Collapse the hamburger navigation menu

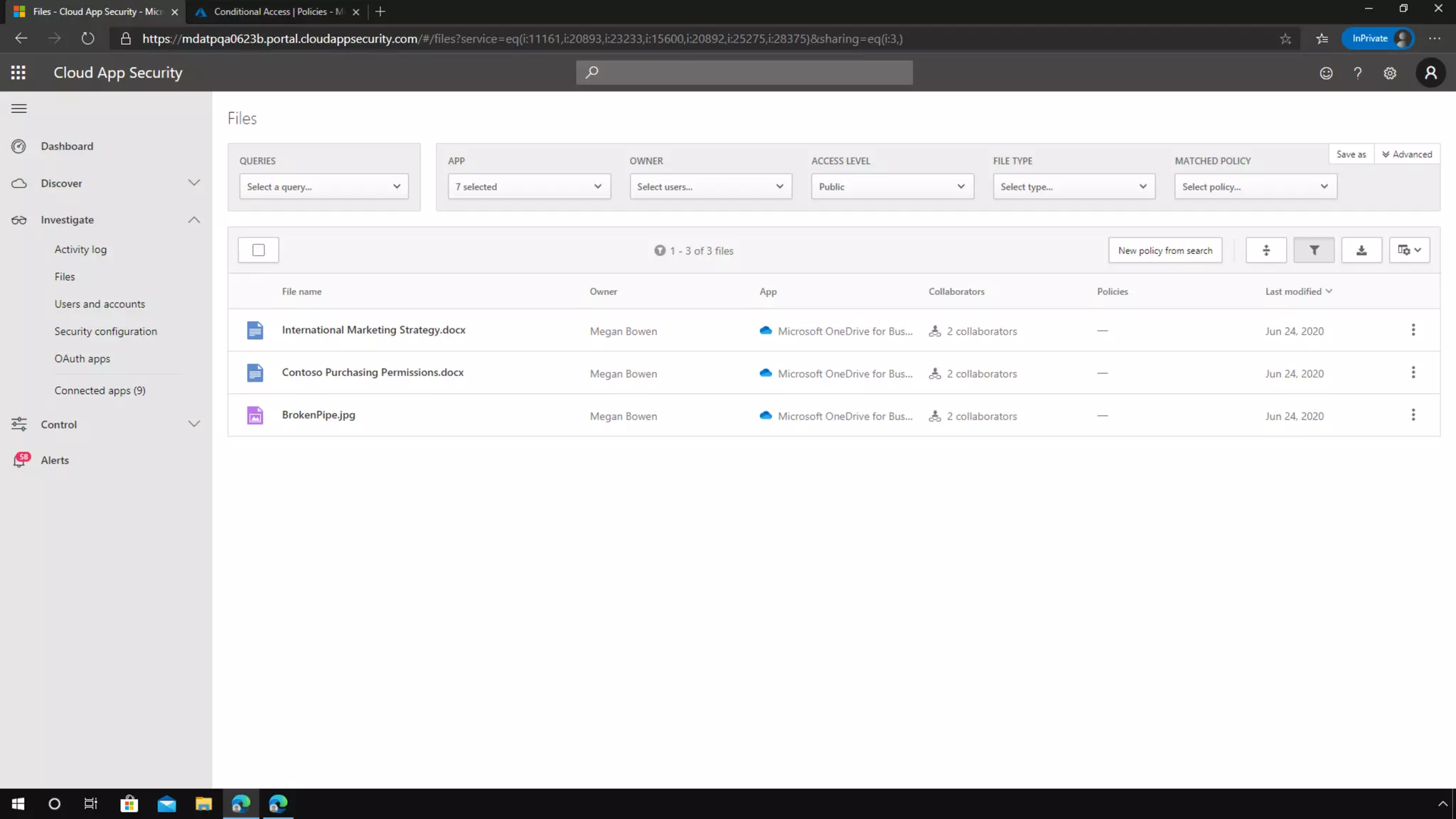[x=19, y=109]
